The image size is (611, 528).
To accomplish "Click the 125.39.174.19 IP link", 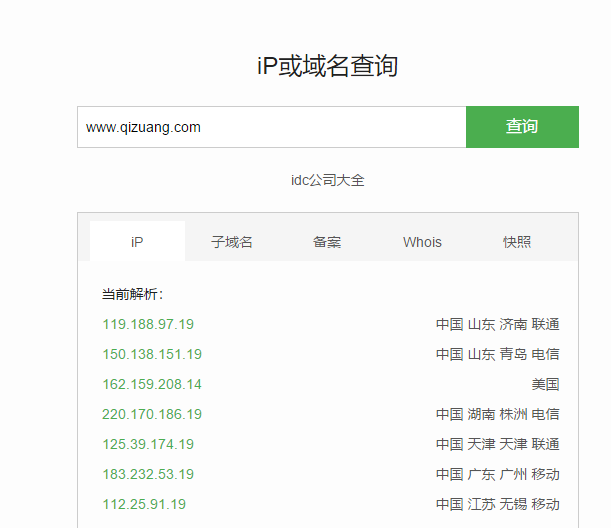I will (148, 444).
